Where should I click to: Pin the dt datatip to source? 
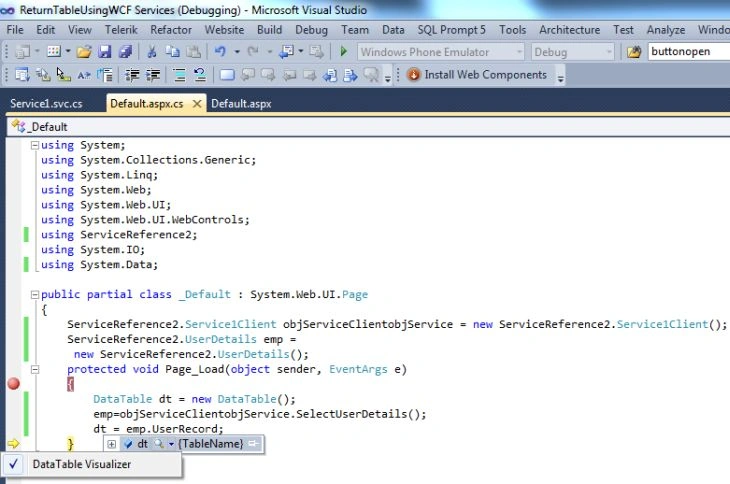pos(253,444)
